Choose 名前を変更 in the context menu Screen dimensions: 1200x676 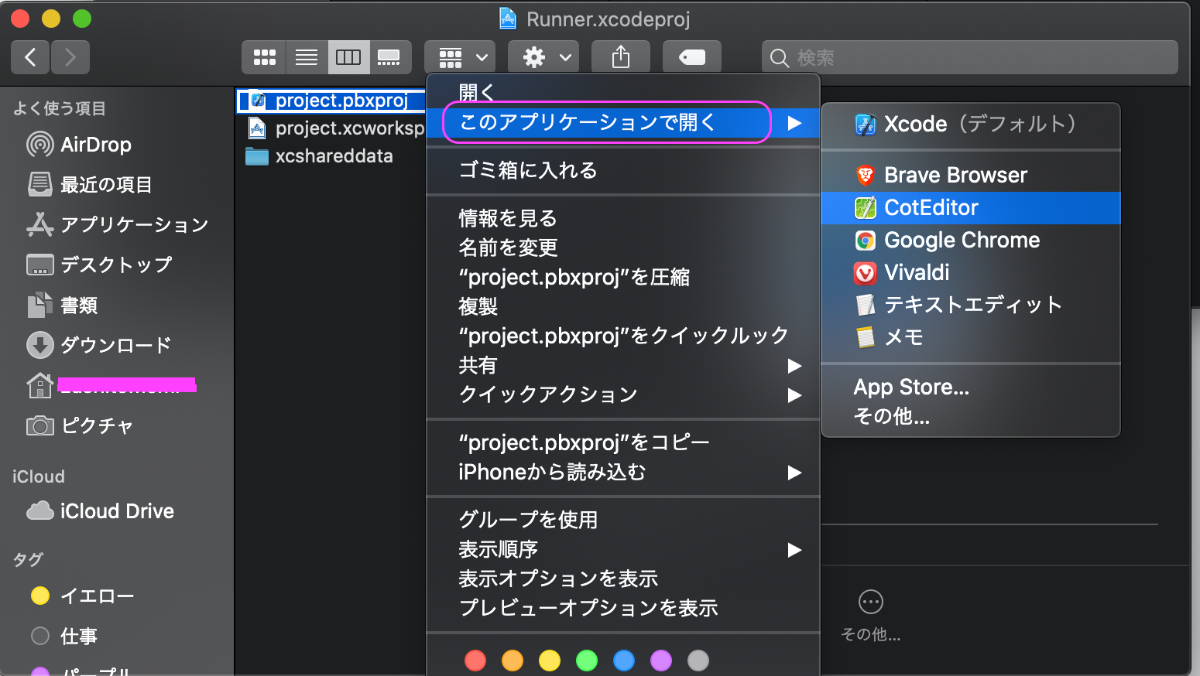pos(623,247)
